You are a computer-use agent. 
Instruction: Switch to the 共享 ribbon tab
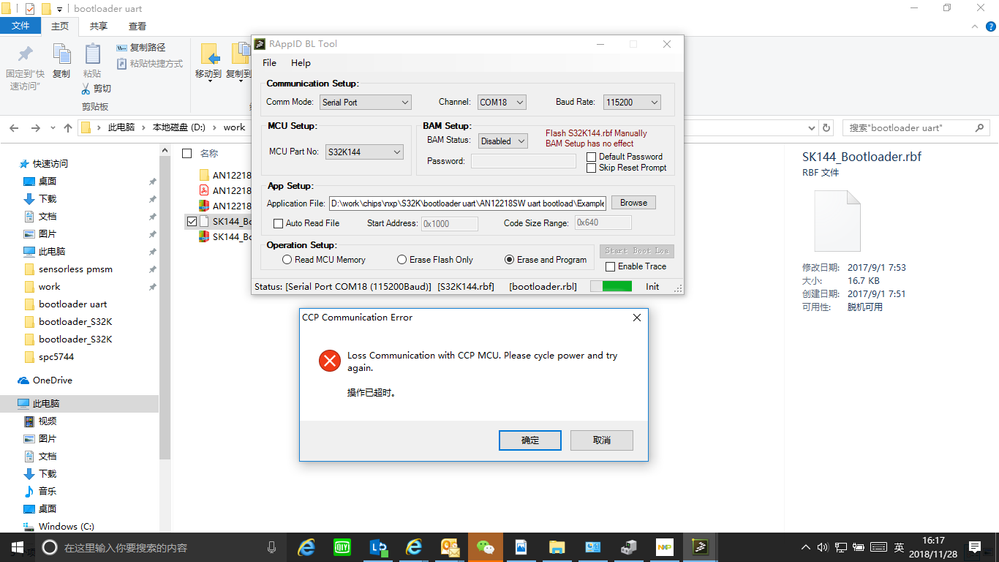pos(98,26)
